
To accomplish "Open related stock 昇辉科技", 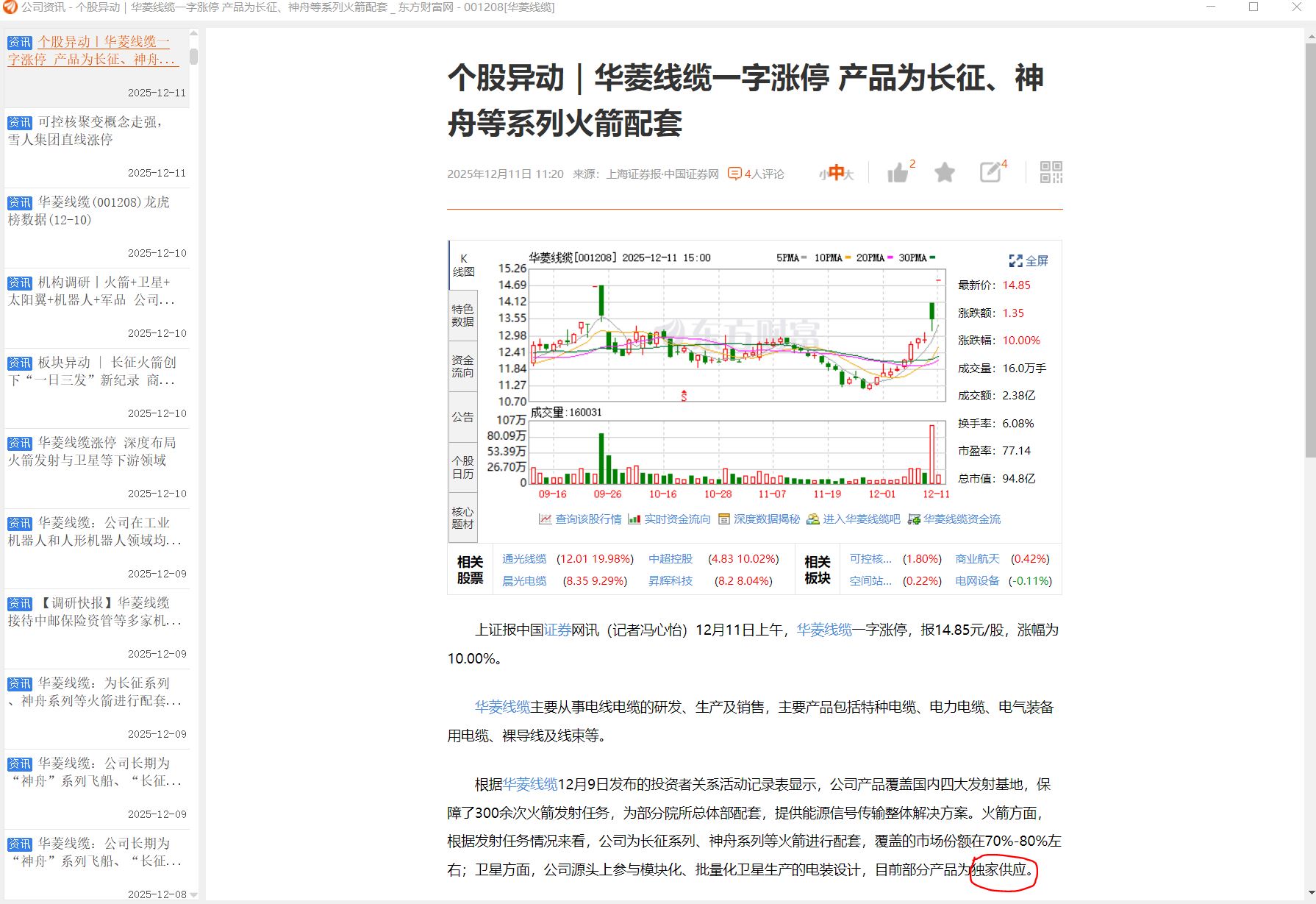I will 670,581.
